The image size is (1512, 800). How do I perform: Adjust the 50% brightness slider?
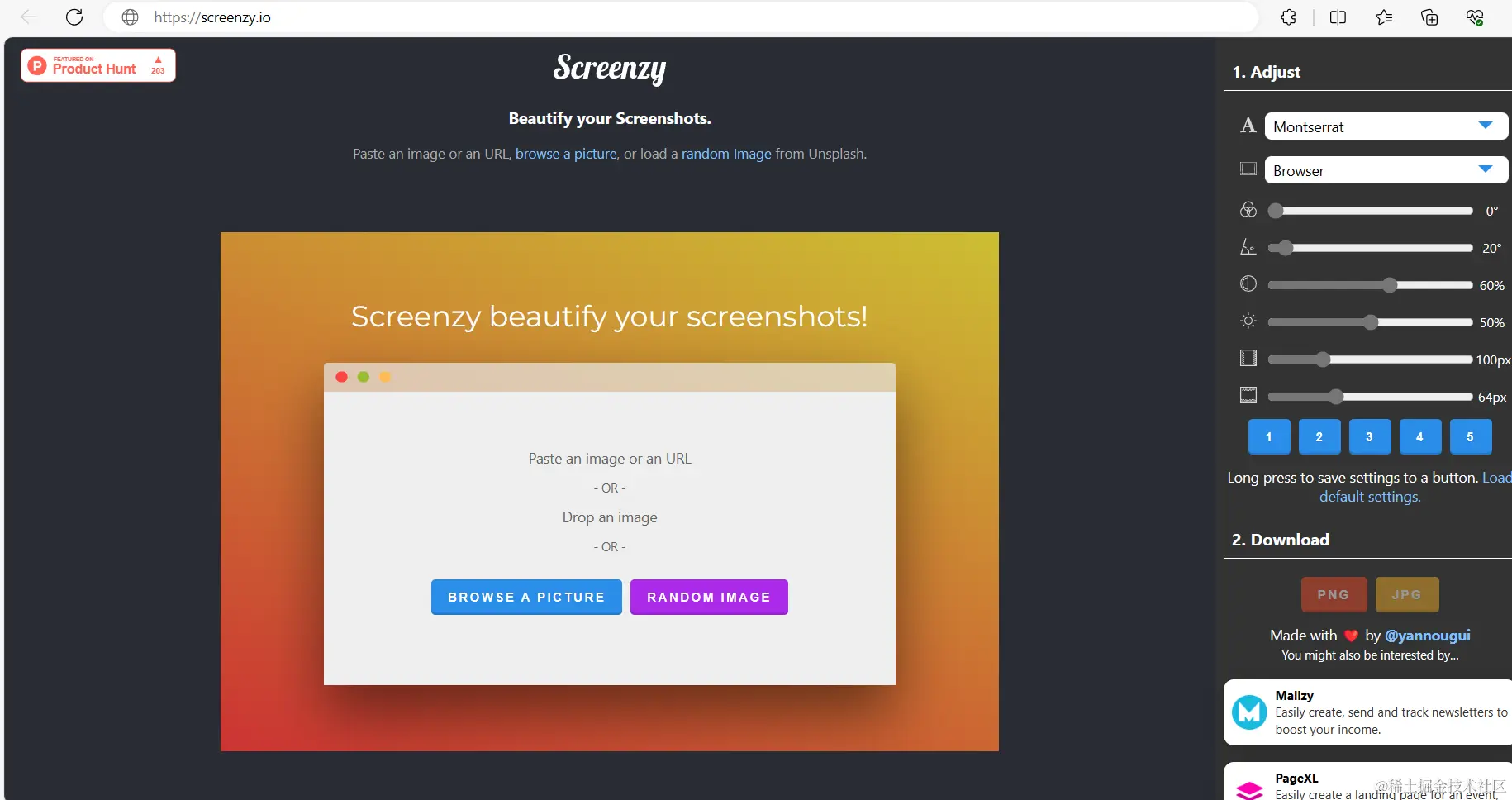(1371, 322)
